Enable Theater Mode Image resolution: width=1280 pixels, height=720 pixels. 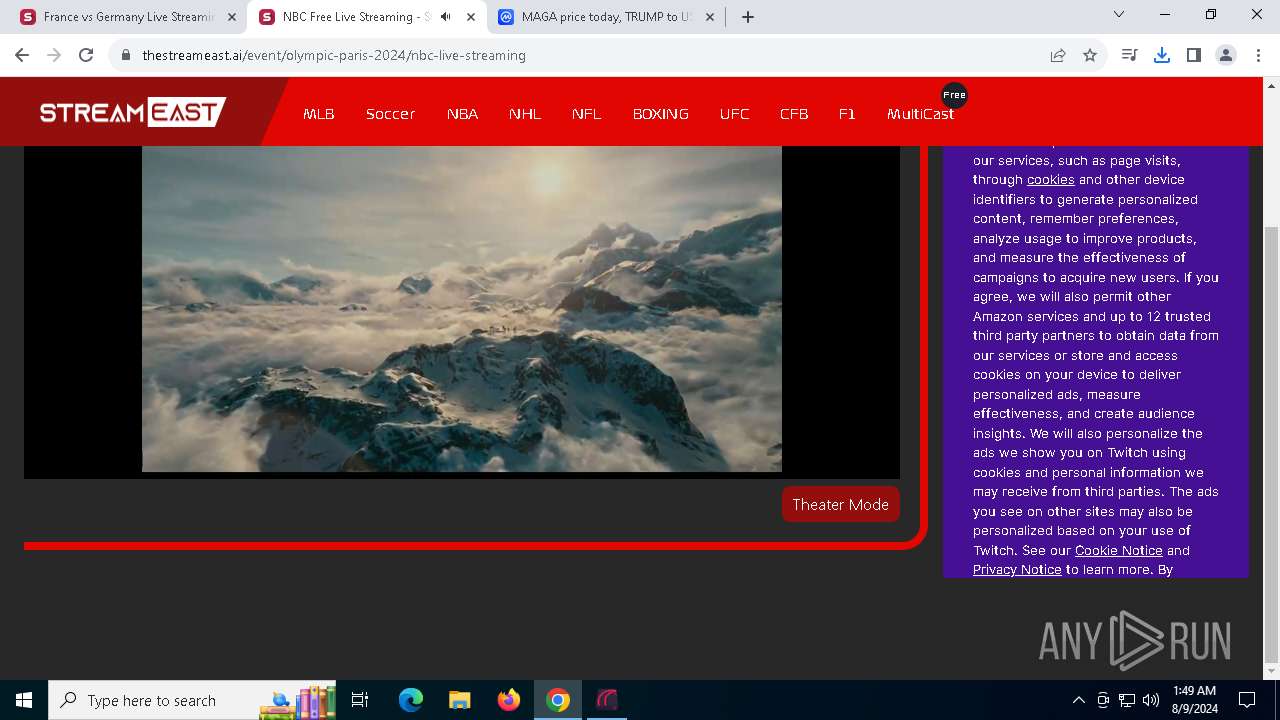tap(841, 504)
